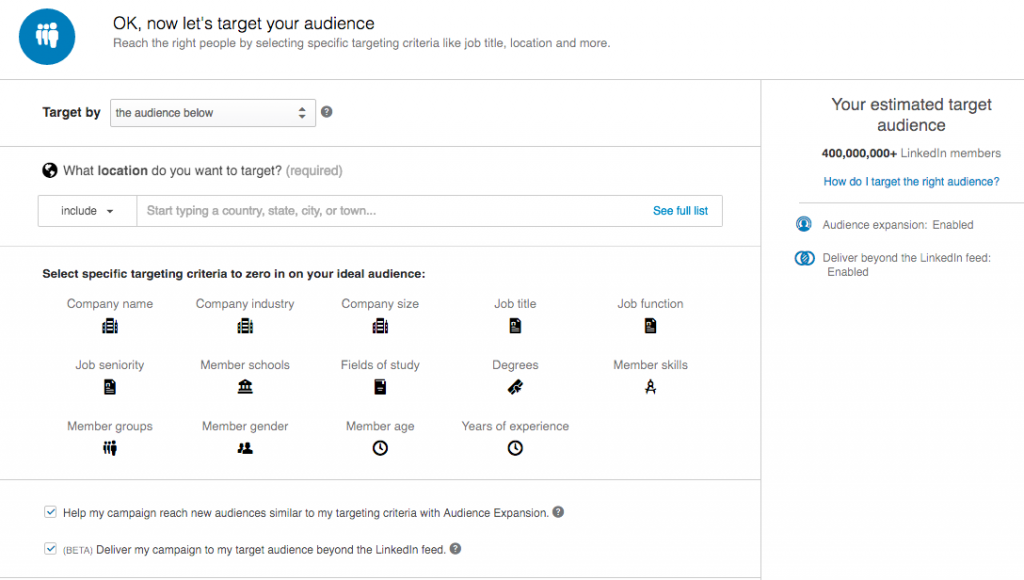This screenshot has width=1024, height=580.
Task: Open Member groups targeting icon
Action: 110,448
